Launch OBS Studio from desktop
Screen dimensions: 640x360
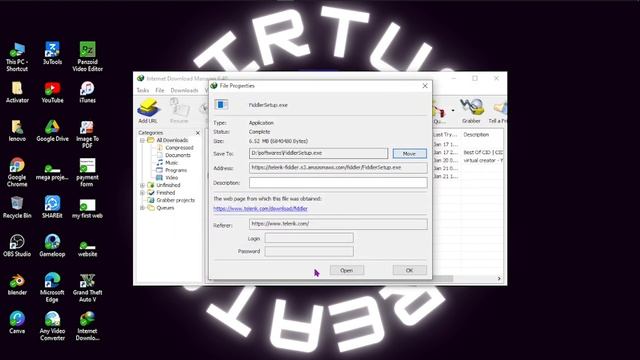coord(17,246)
